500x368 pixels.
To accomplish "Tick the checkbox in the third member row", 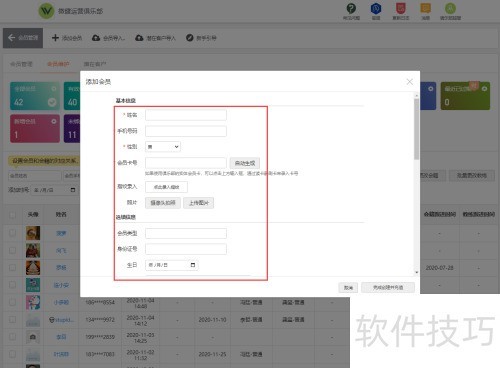I will coord(12,268).
